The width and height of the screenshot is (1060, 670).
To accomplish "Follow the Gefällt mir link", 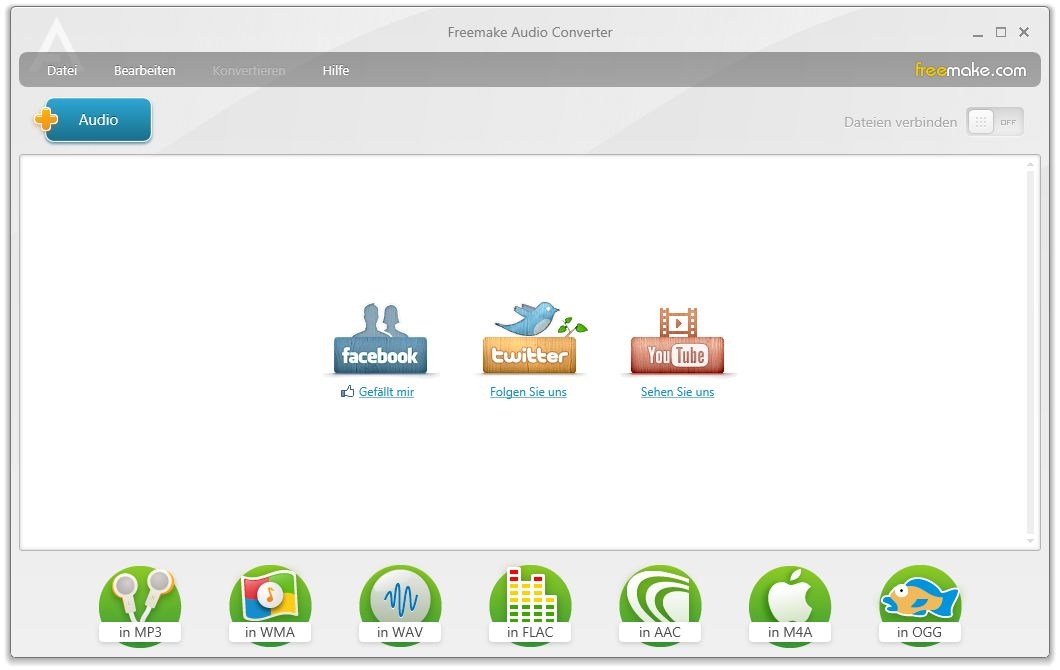I will (x=386, y=392).
